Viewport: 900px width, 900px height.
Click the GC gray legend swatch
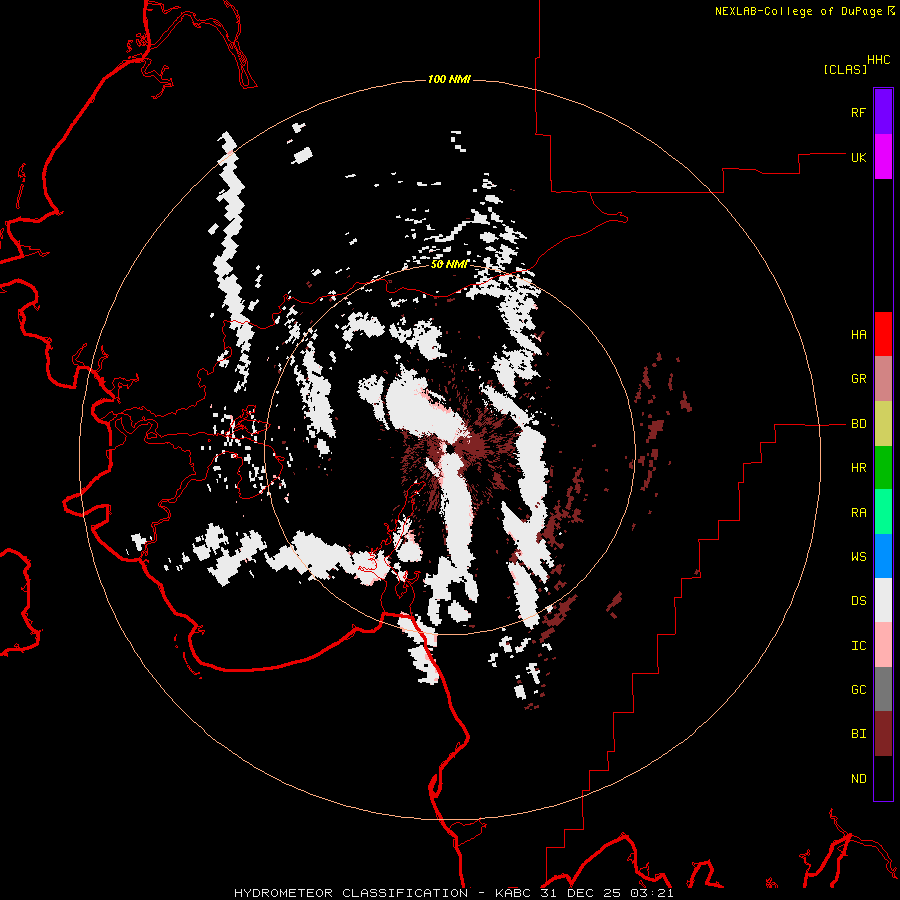pos(883,689)
